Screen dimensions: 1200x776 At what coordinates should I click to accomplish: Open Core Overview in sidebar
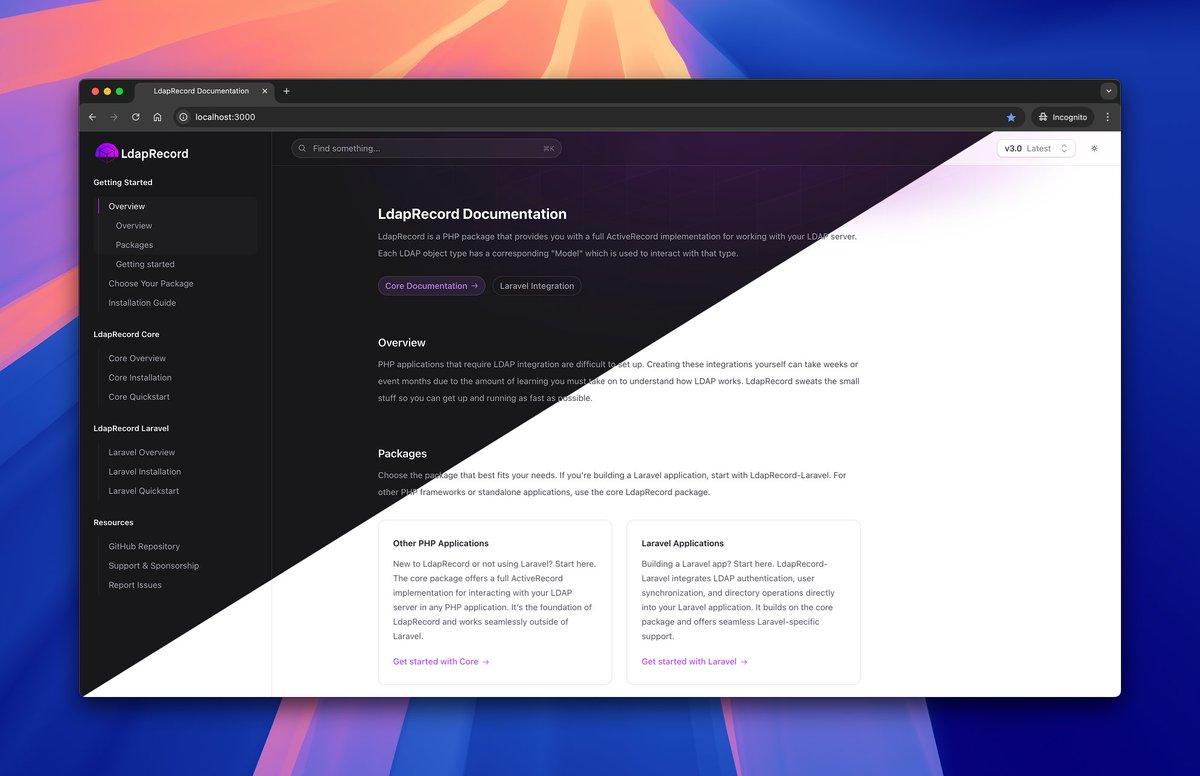click(137, 358)
